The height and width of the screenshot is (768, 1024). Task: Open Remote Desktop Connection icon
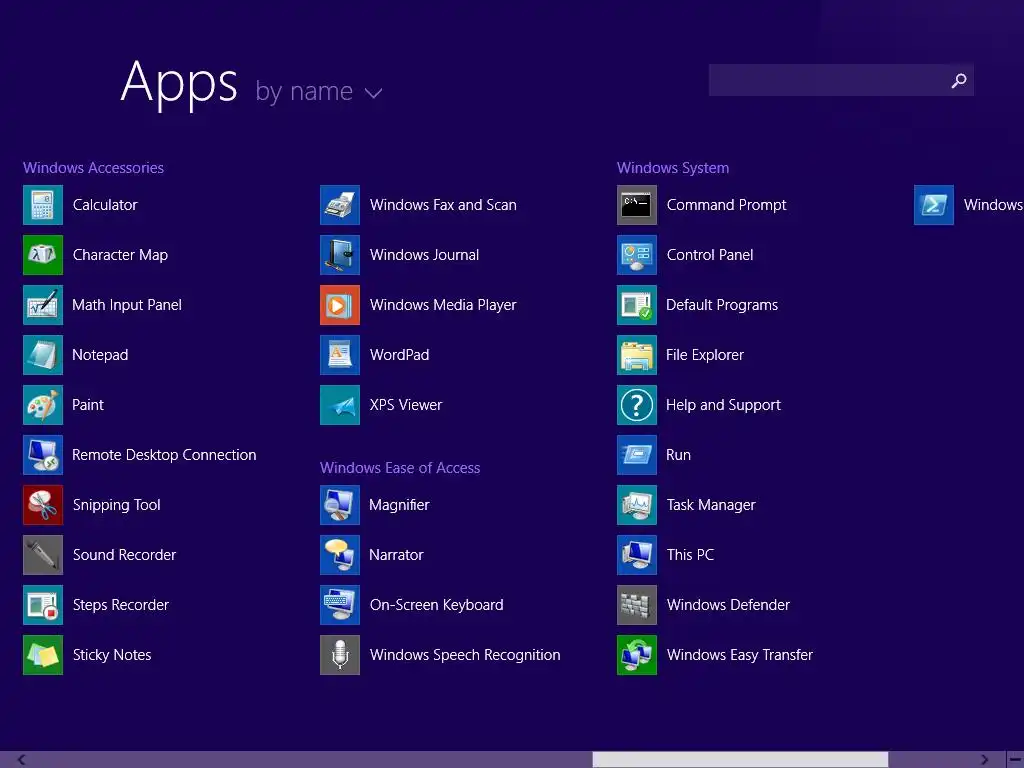[x=43, y=455]
